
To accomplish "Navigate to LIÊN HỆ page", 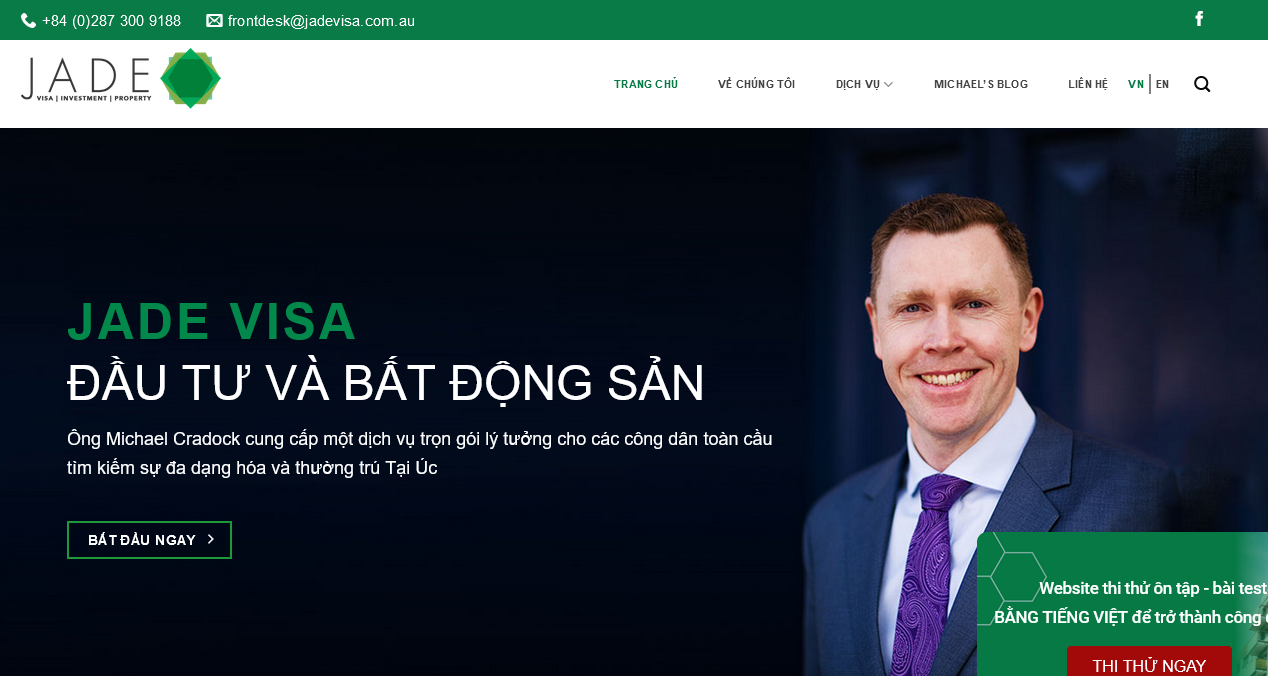I will (x=1088, y=84).
